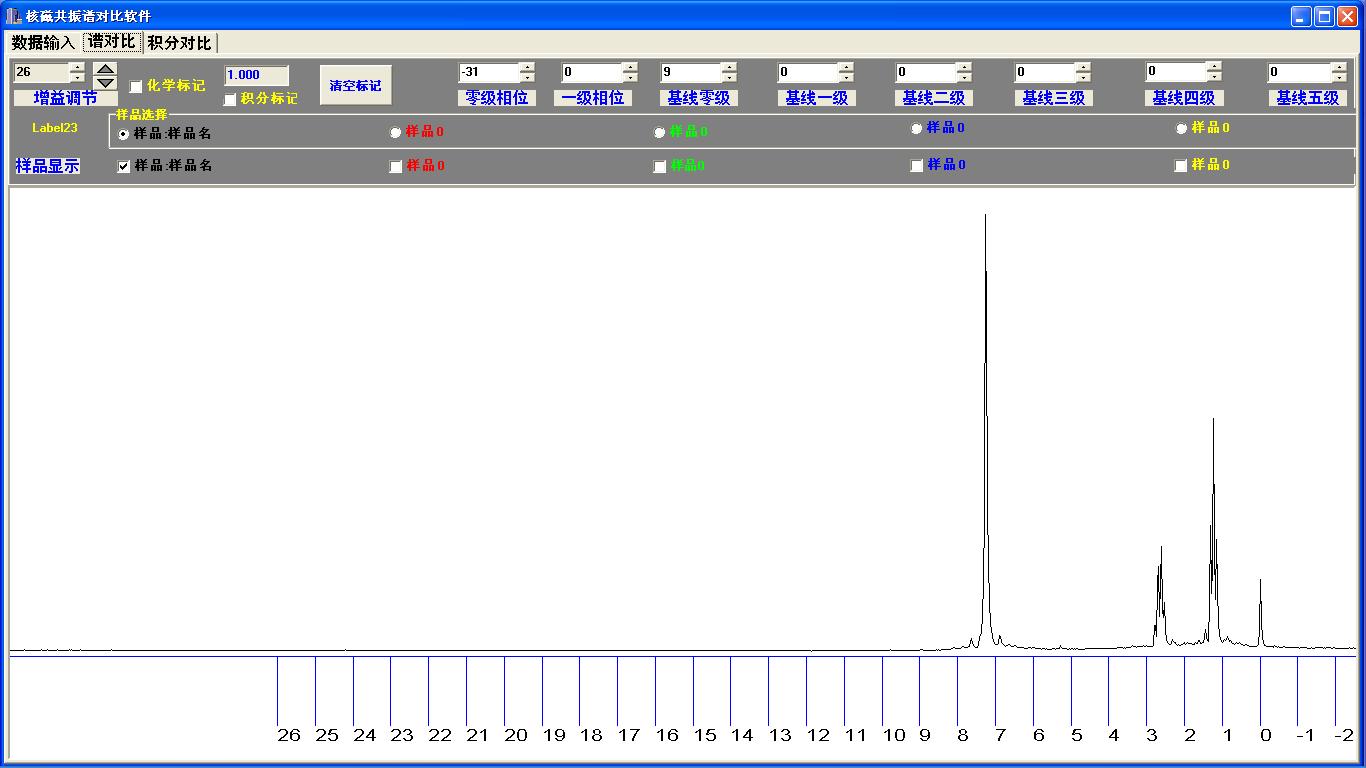Decrease the 基线零级 spinner
This screenshot has width=1366, height=768.
729,77
